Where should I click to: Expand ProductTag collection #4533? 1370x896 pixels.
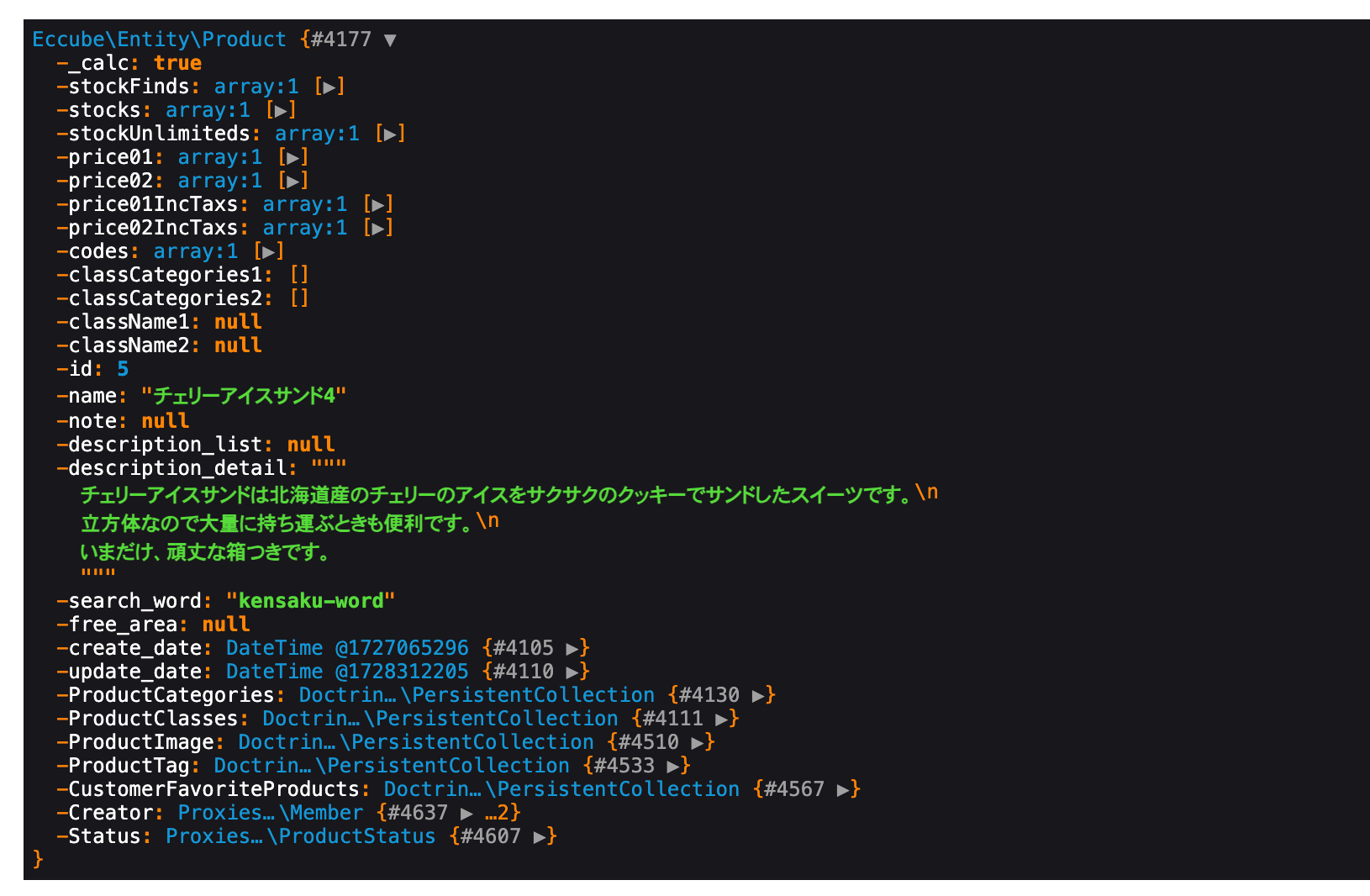tap(673, 767)
